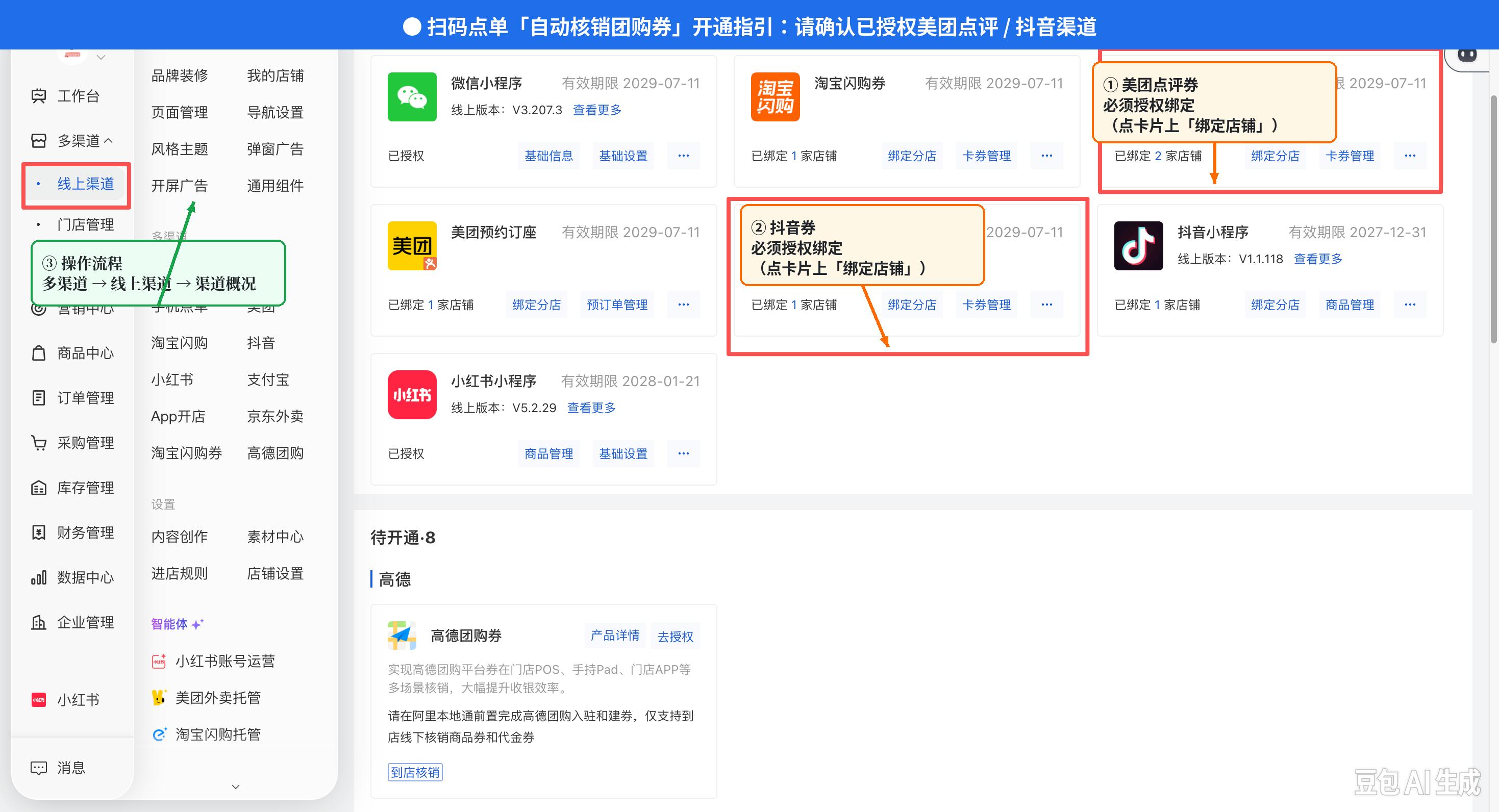Click the robot assistant icon at top right
Screen dimensions: 1499x812
coord(1467,56)
